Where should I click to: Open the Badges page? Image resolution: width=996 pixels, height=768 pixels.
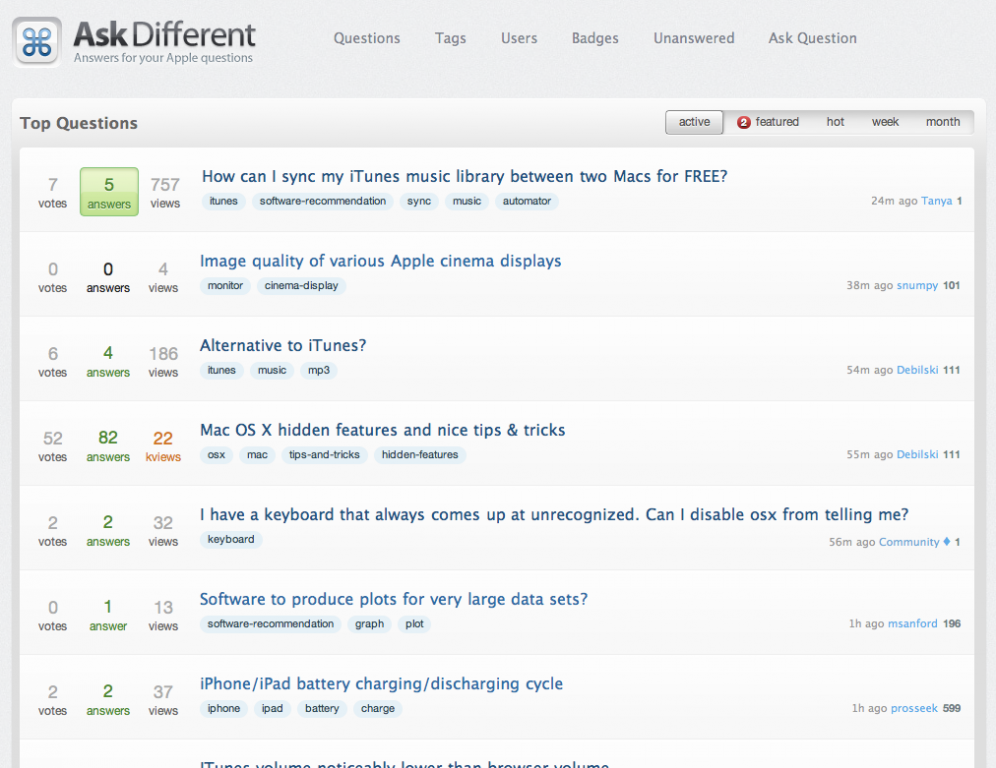coord(595,38)
